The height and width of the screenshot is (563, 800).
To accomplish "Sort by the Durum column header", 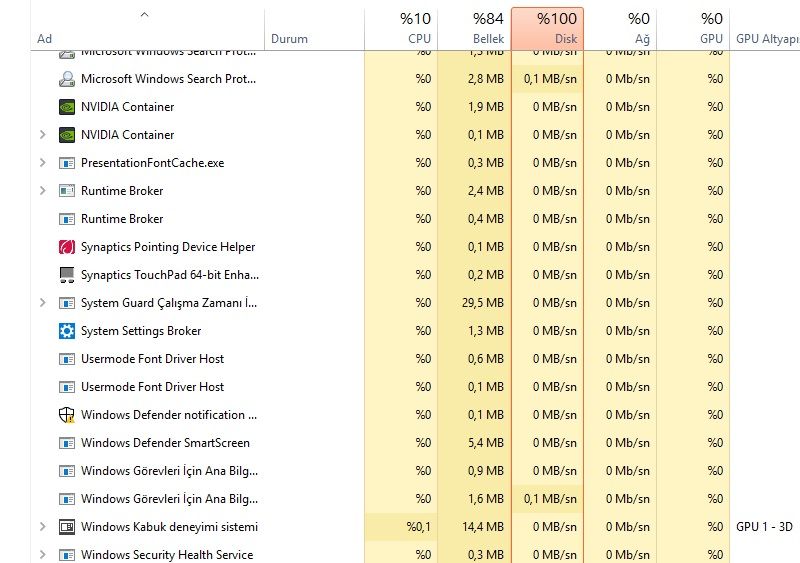I will pos(314,29).
